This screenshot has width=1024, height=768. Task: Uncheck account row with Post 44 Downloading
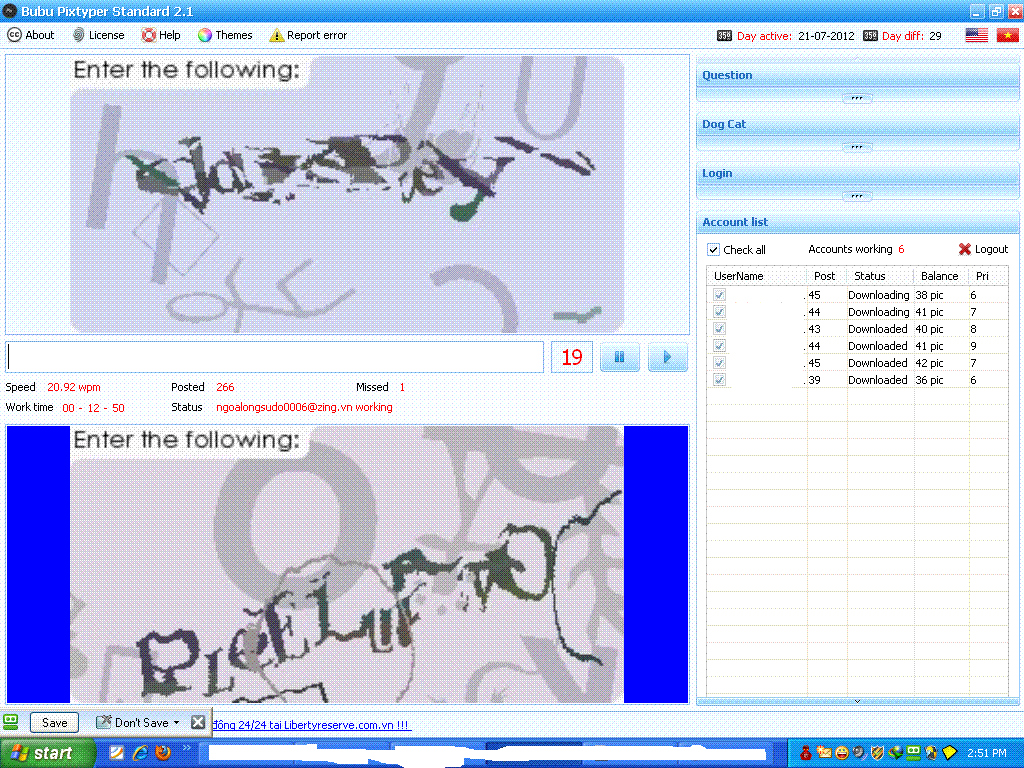pyautogui.click(x=719, y=312)
